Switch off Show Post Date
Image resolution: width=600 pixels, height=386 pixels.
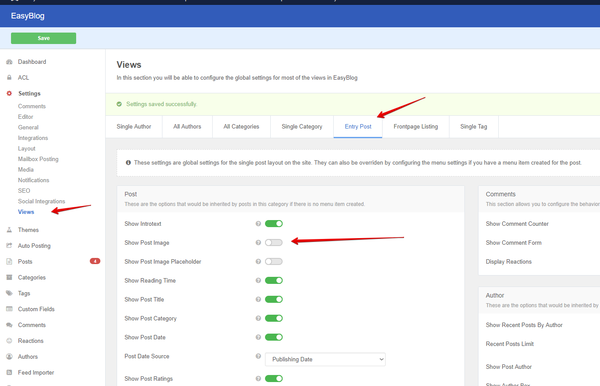(x=274, y=337)
